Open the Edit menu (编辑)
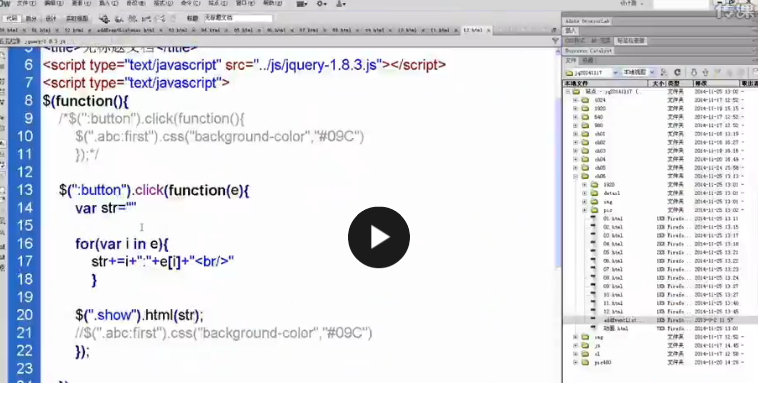 pyautogui.click(x=53, y=3)
